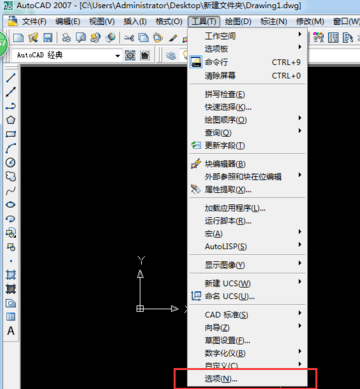Select the Multiline Text A tool
The height and width of the screenshot is (389, 360).
click(x=11, y=331)
